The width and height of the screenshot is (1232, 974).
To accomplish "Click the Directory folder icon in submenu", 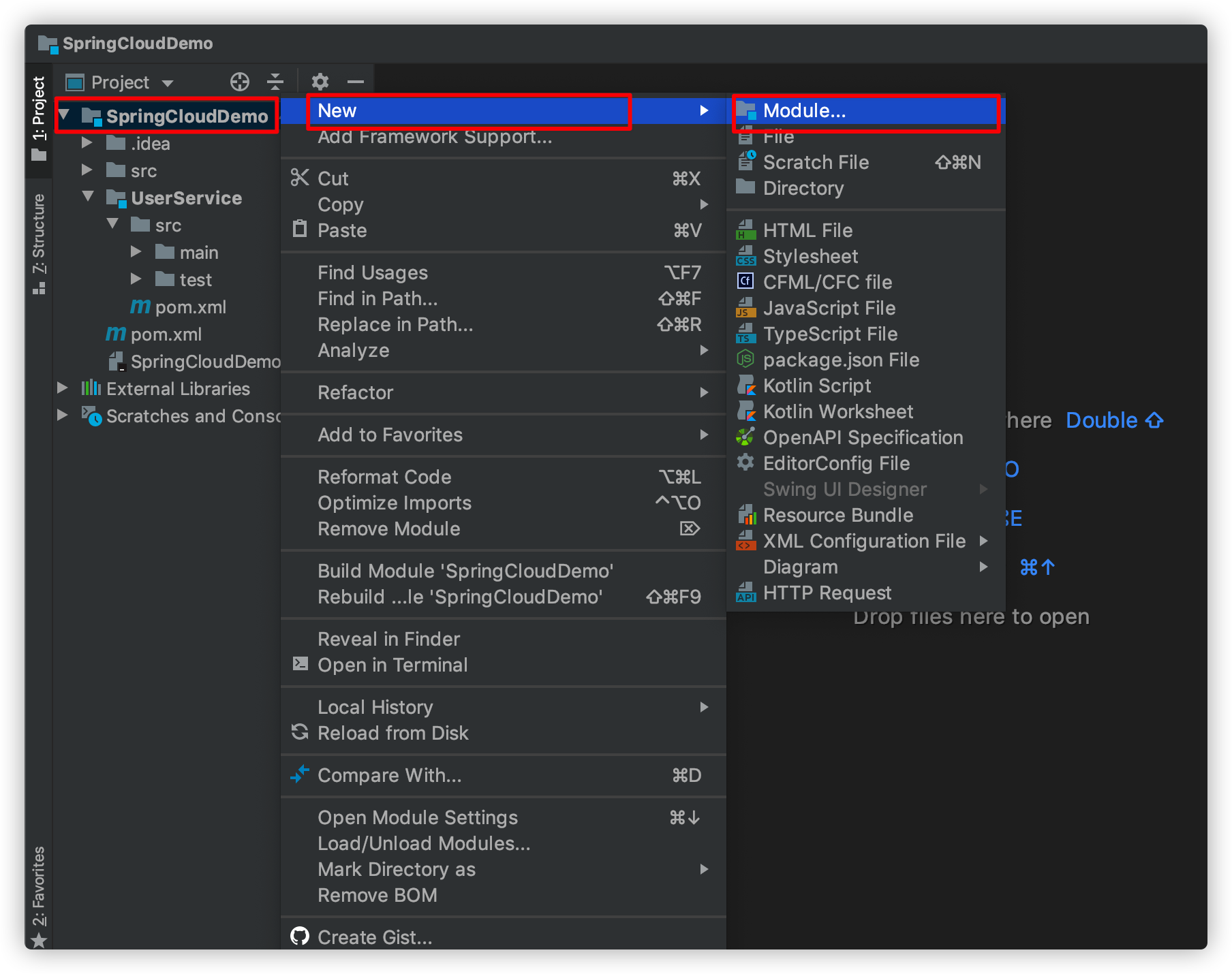I will pos(745,187).
